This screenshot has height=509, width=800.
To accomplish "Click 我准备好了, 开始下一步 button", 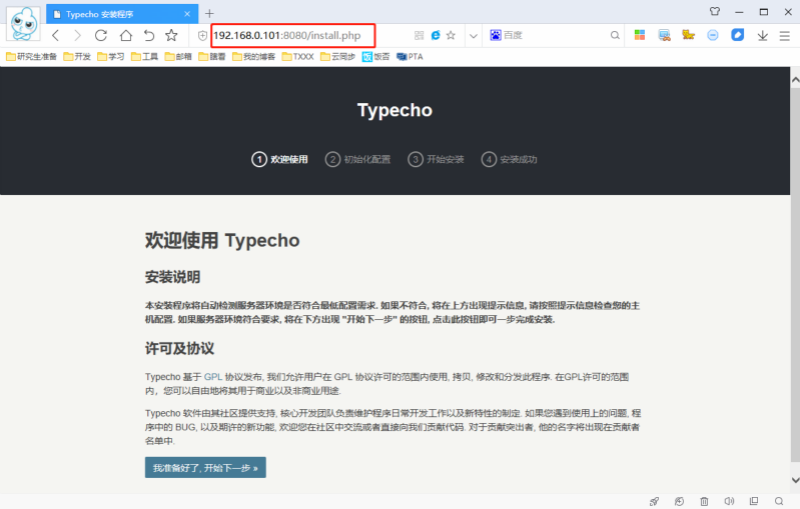I will [x=205, y=467].
